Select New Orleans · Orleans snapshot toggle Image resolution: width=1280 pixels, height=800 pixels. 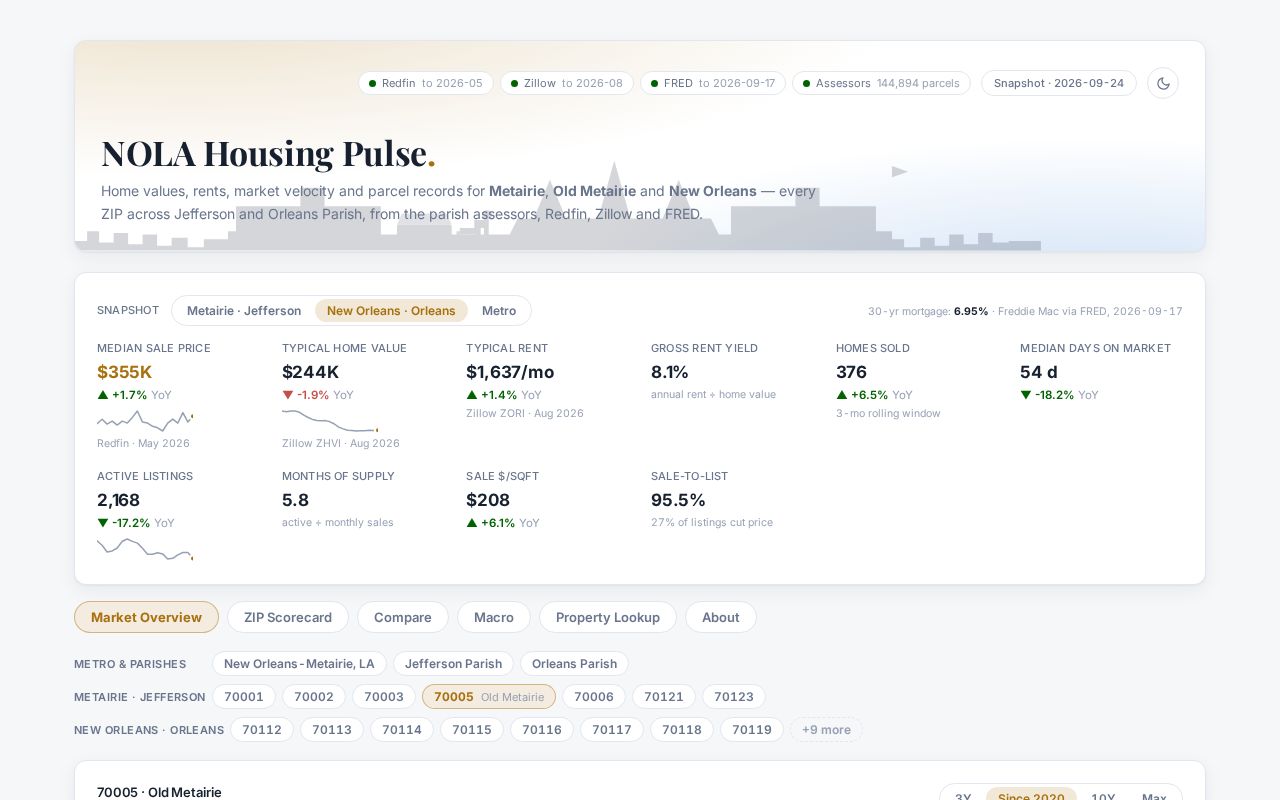pos(391,310)
